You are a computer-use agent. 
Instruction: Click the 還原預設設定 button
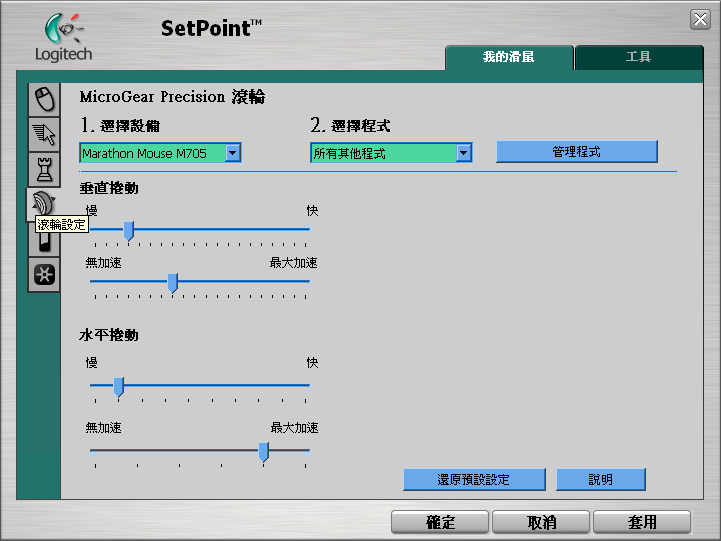coord(474,480)
